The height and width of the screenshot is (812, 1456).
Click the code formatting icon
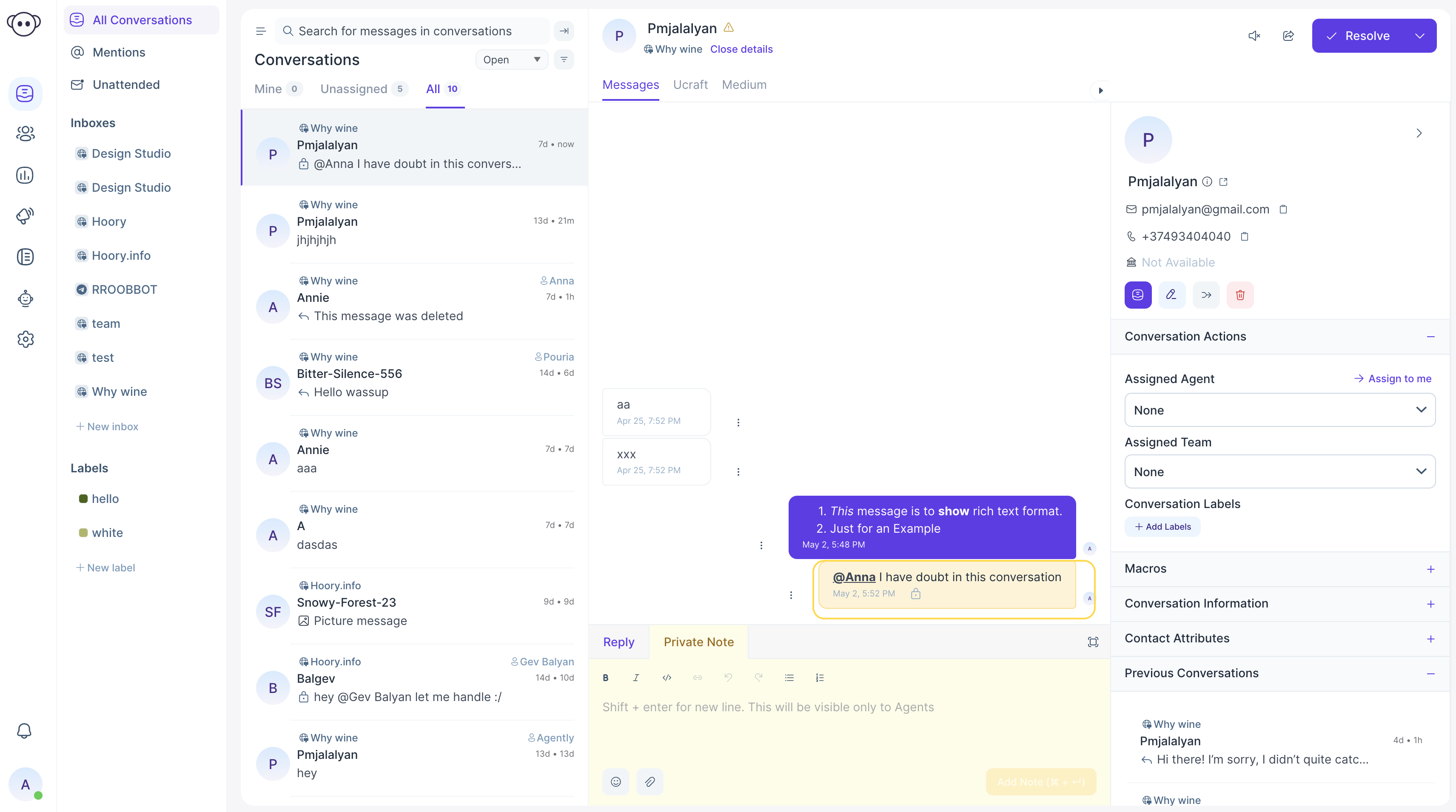[667, 678]
